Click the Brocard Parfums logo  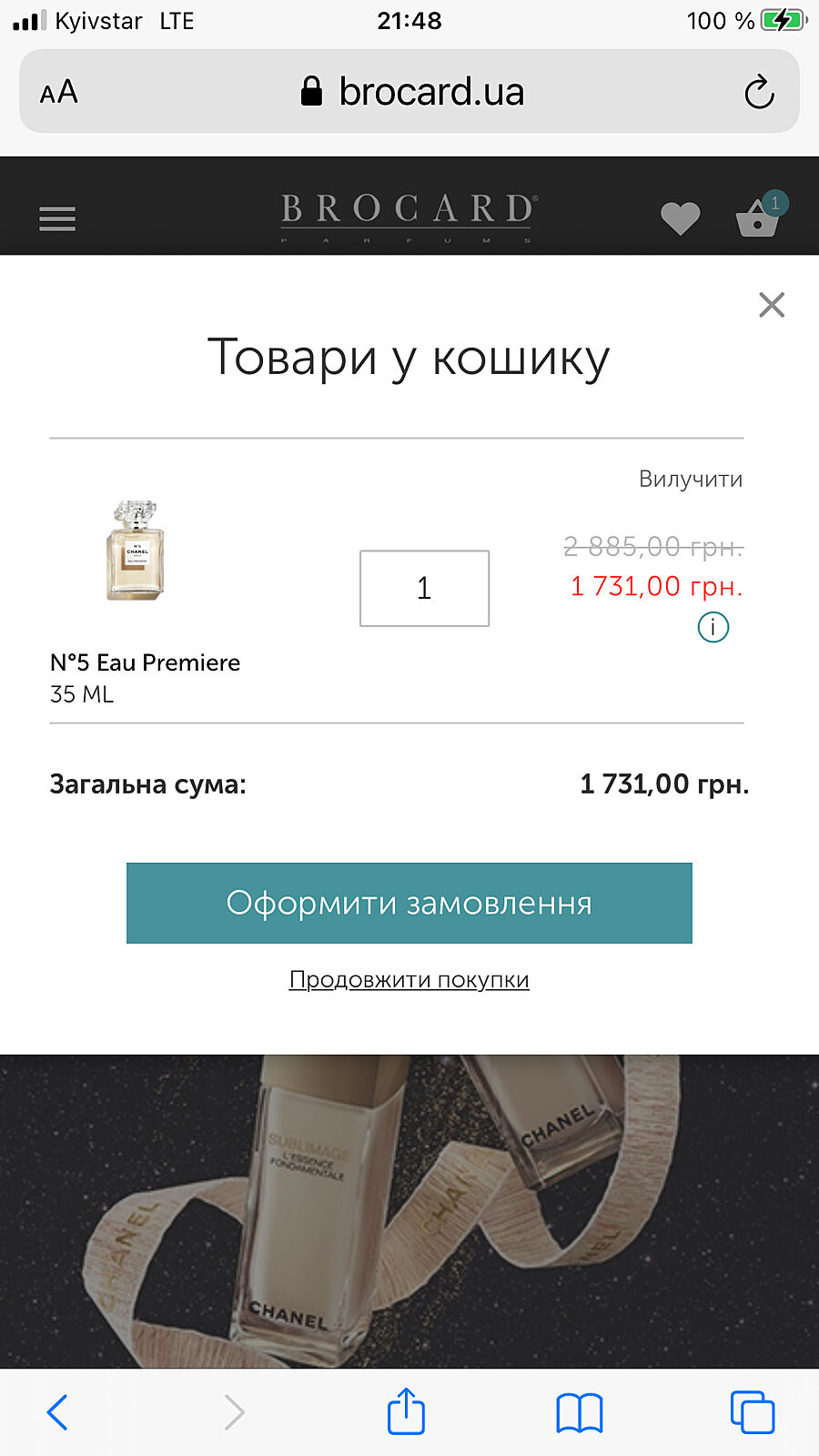coord(409,216)
